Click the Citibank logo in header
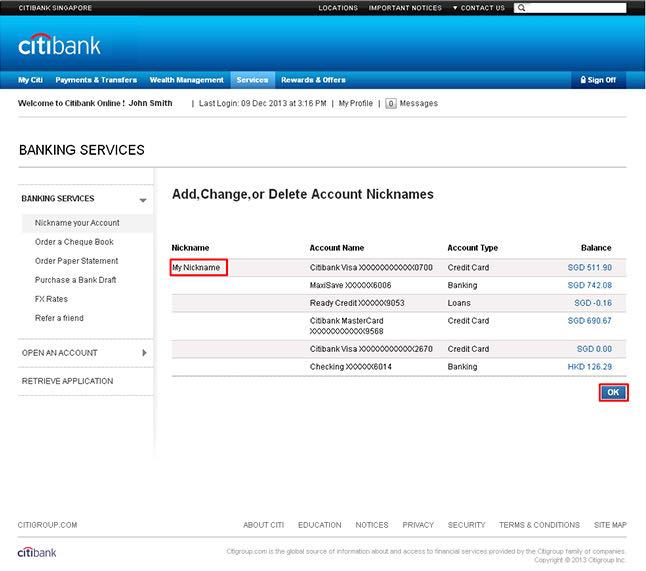Viewport: 646px width, 571px height. click(59, 45)
